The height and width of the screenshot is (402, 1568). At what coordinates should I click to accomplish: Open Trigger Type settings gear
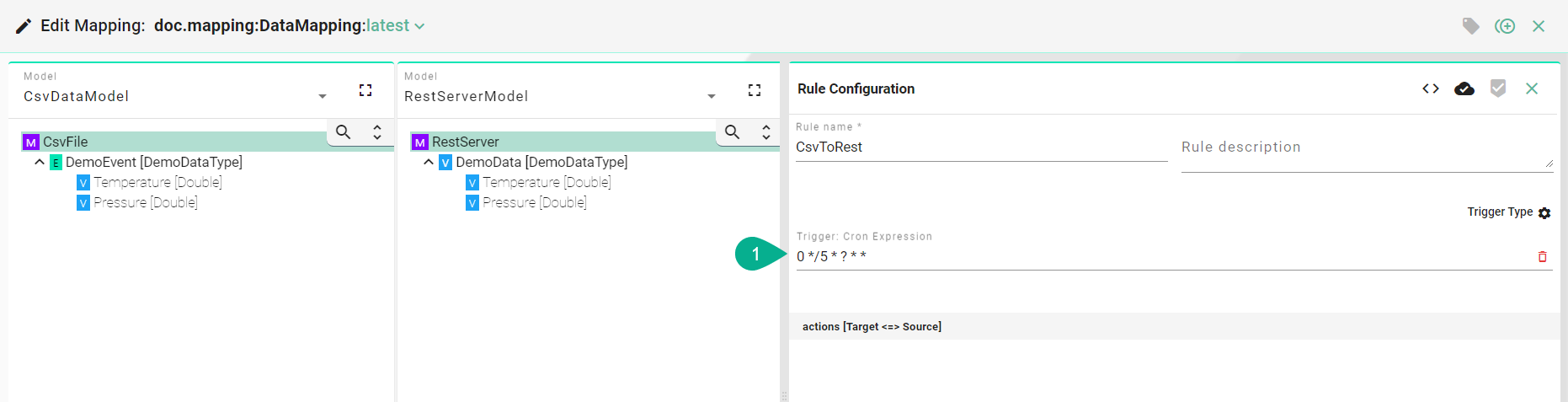point(1544,213)
